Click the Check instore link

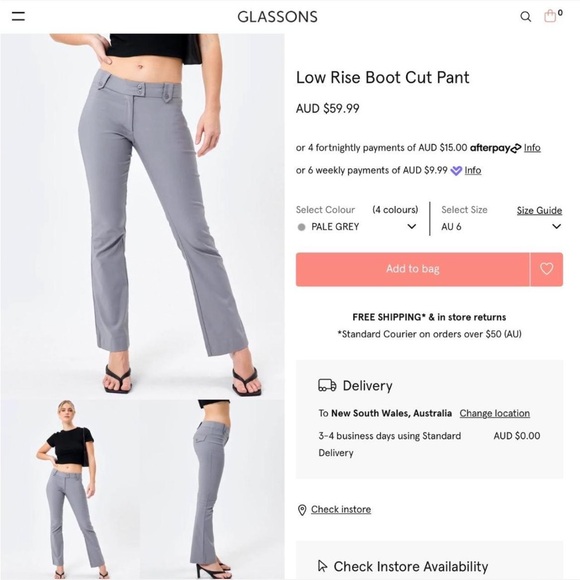tap(341, 509)
